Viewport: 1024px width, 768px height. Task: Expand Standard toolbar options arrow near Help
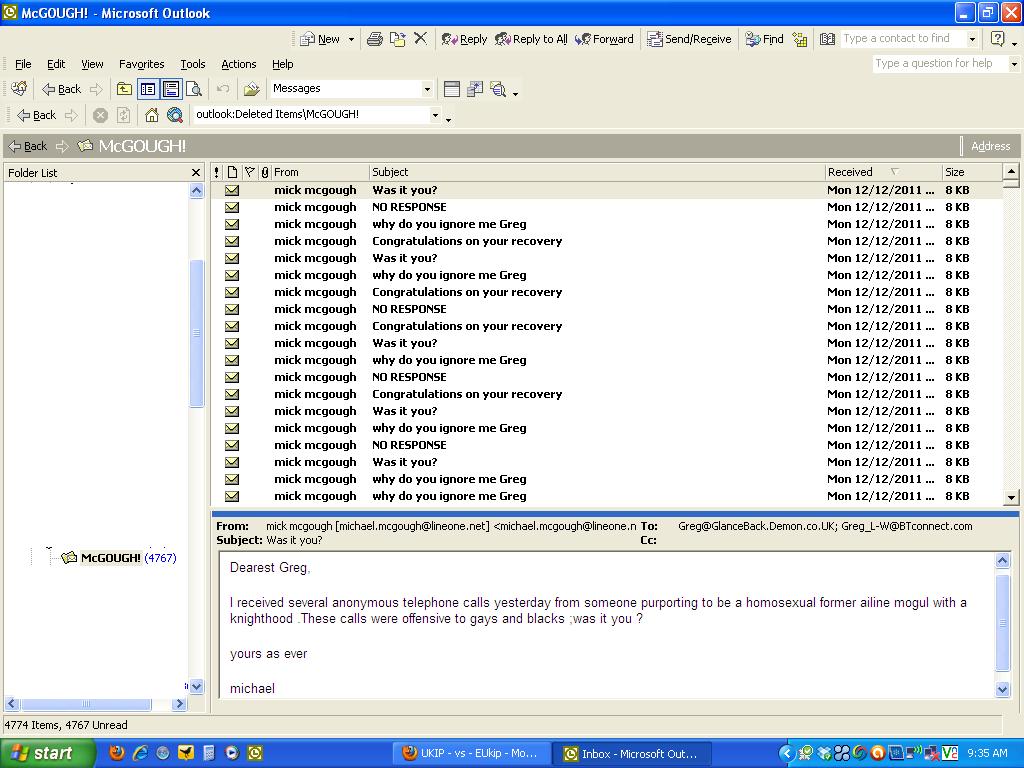click(x=1014, y=43)
